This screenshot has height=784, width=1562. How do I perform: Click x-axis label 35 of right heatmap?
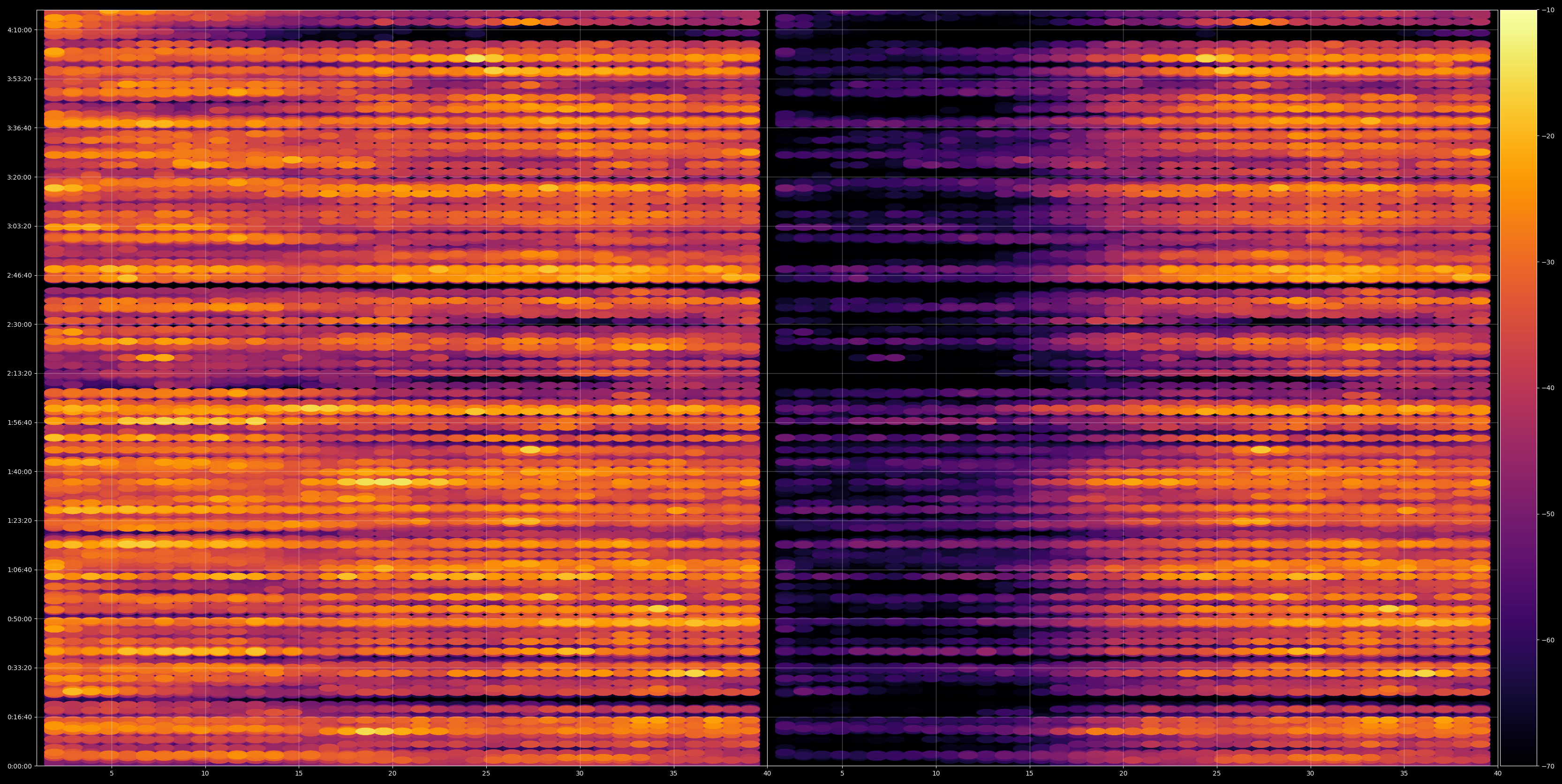(x=1404, y=774)
